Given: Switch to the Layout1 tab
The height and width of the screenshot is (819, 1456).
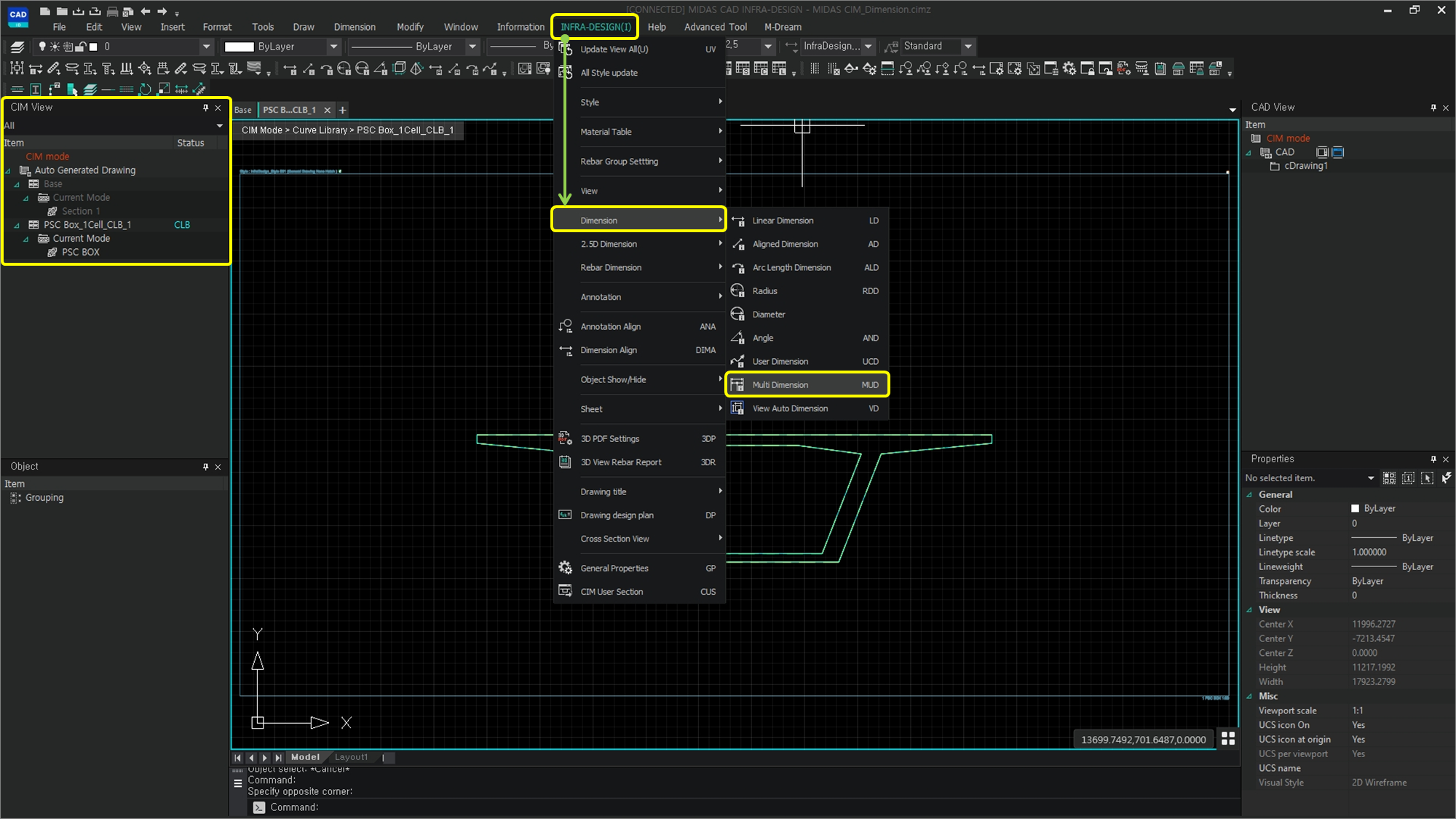Looking at the screenshot, I should click(x=352, y=757).
